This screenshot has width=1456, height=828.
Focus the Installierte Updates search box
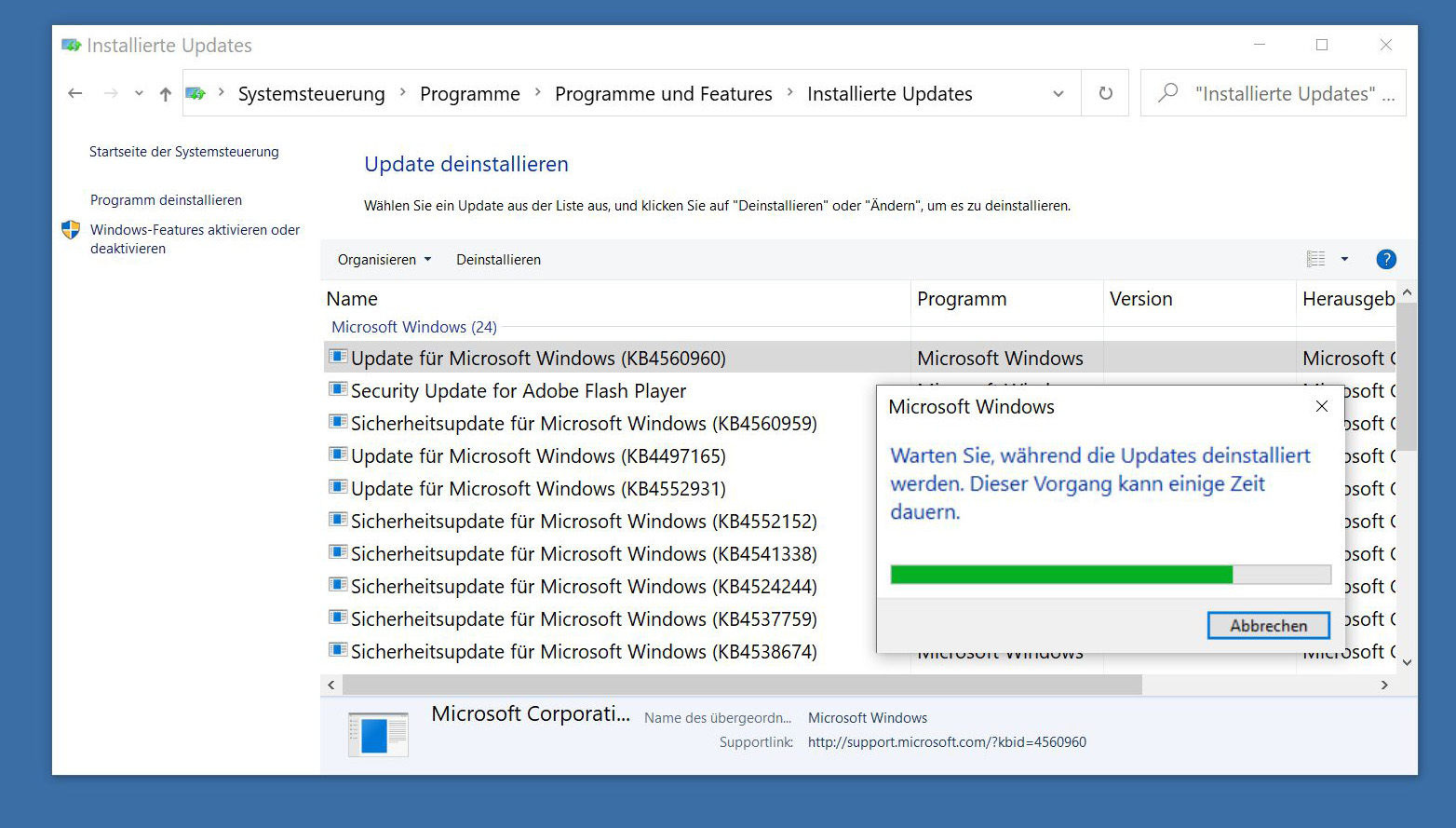click(1274, 93)
